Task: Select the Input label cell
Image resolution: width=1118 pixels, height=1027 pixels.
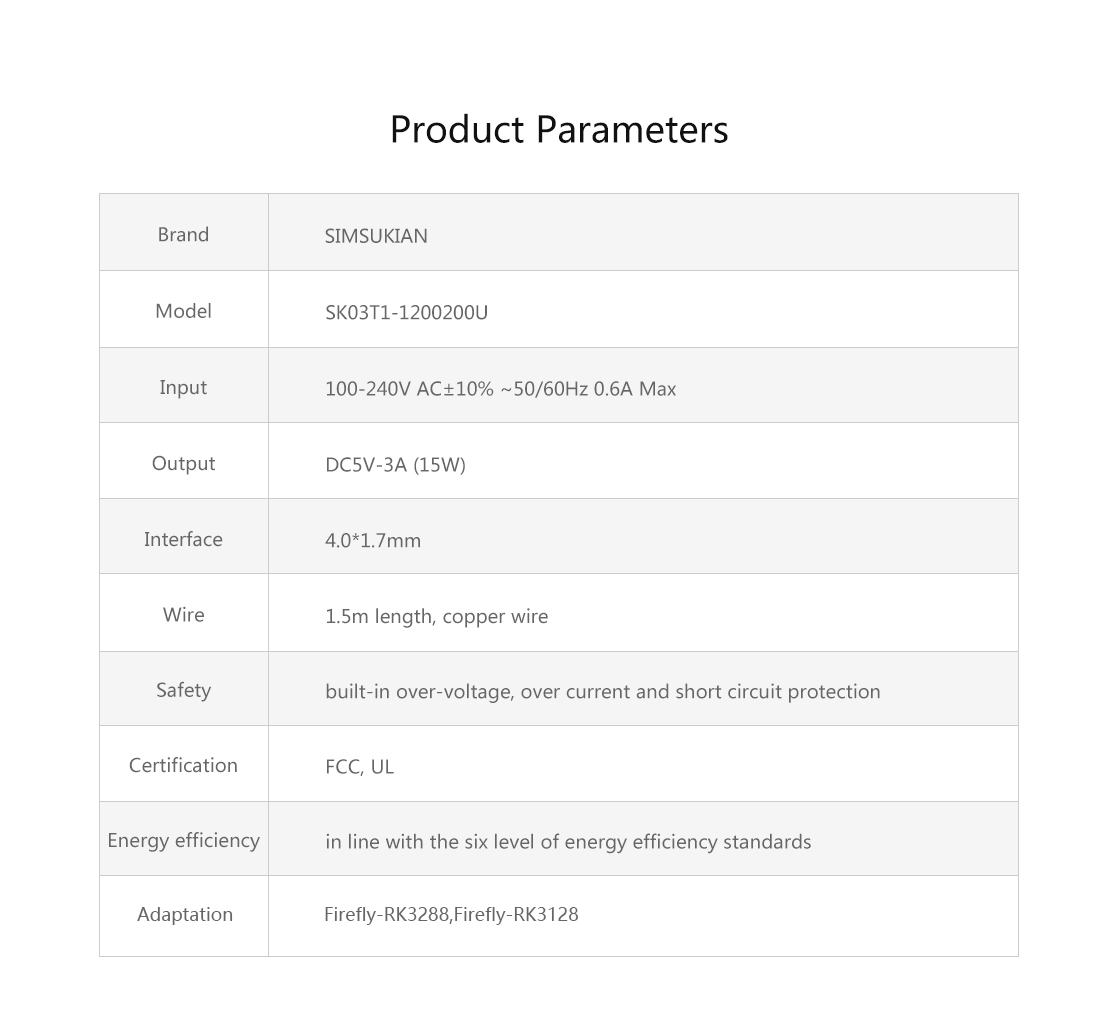Action: [x=184, y=386]
